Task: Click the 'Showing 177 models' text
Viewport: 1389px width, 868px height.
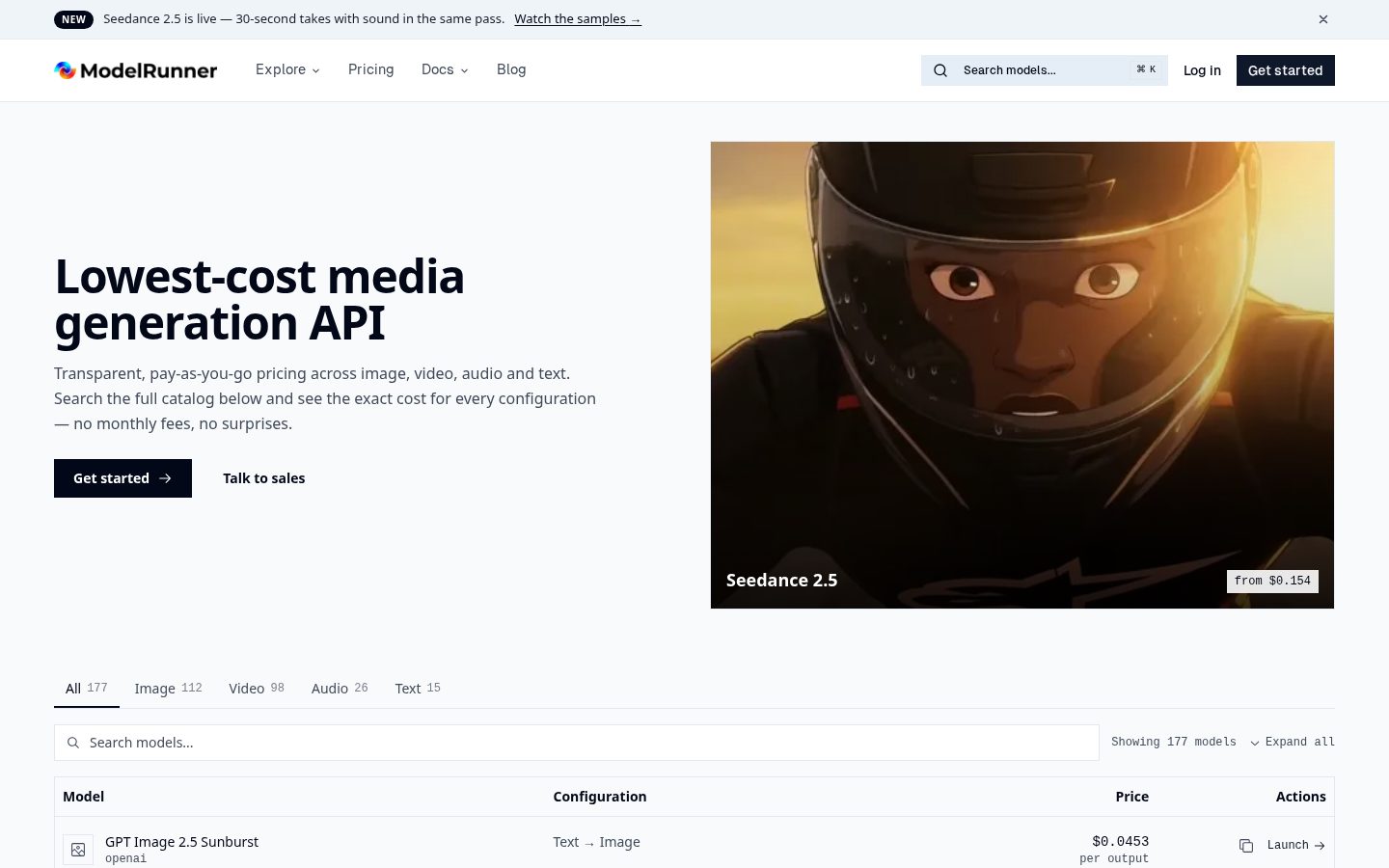Action: click(1174, 742)
